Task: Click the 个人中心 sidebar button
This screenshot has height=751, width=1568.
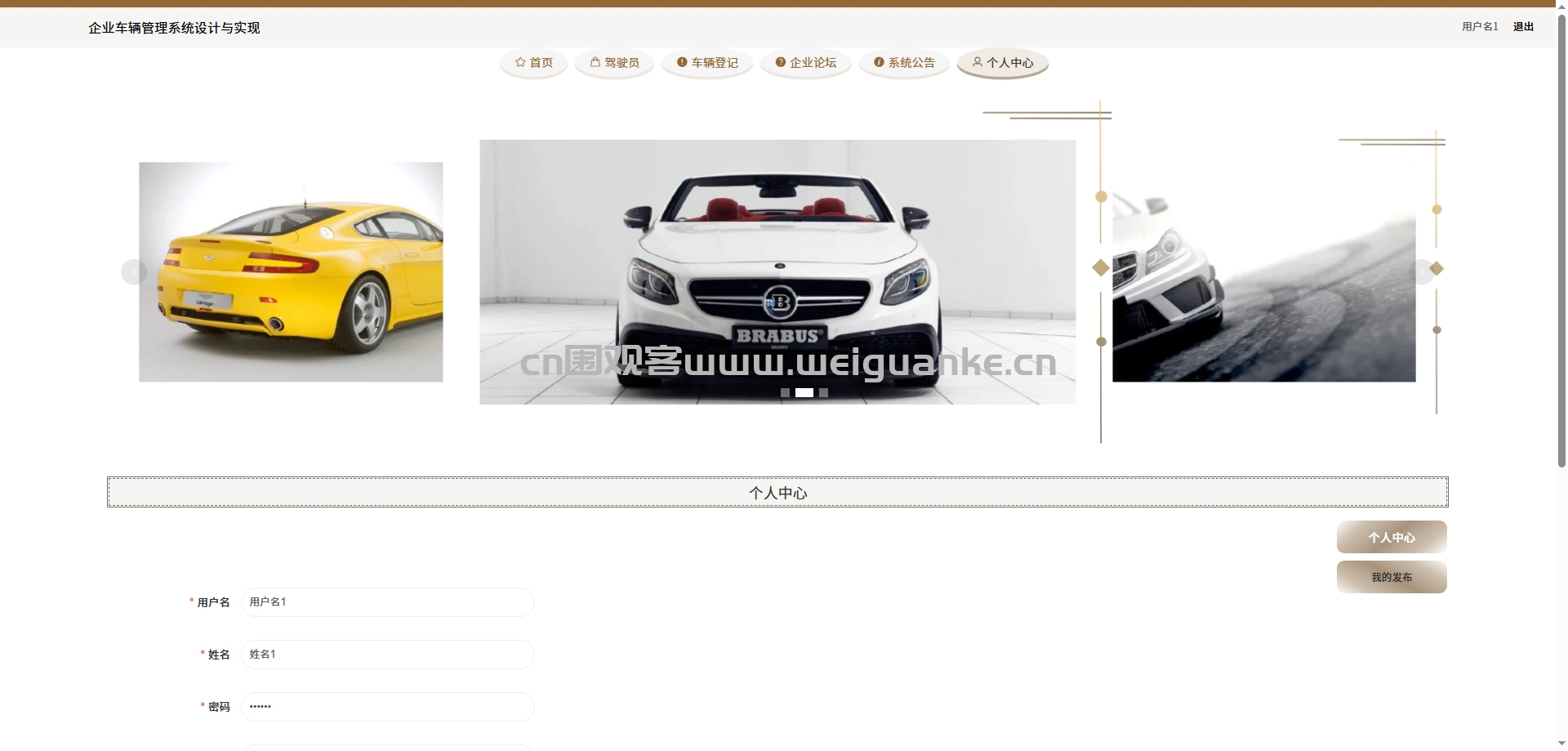Action: 1392,537
